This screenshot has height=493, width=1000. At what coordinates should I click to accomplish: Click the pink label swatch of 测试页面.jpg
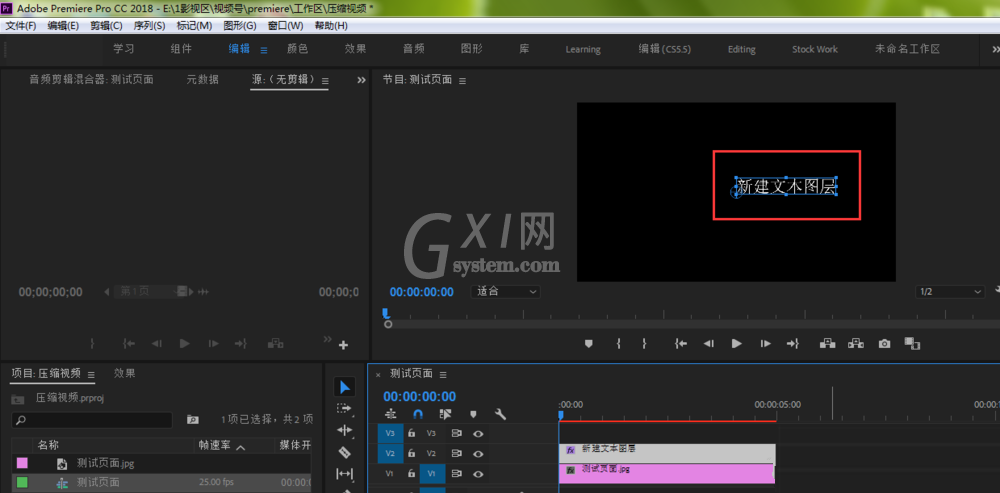(22, 463)
